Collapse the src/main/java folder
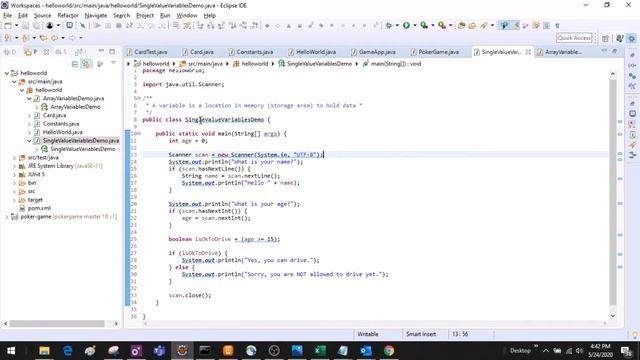 coord(14,82)
